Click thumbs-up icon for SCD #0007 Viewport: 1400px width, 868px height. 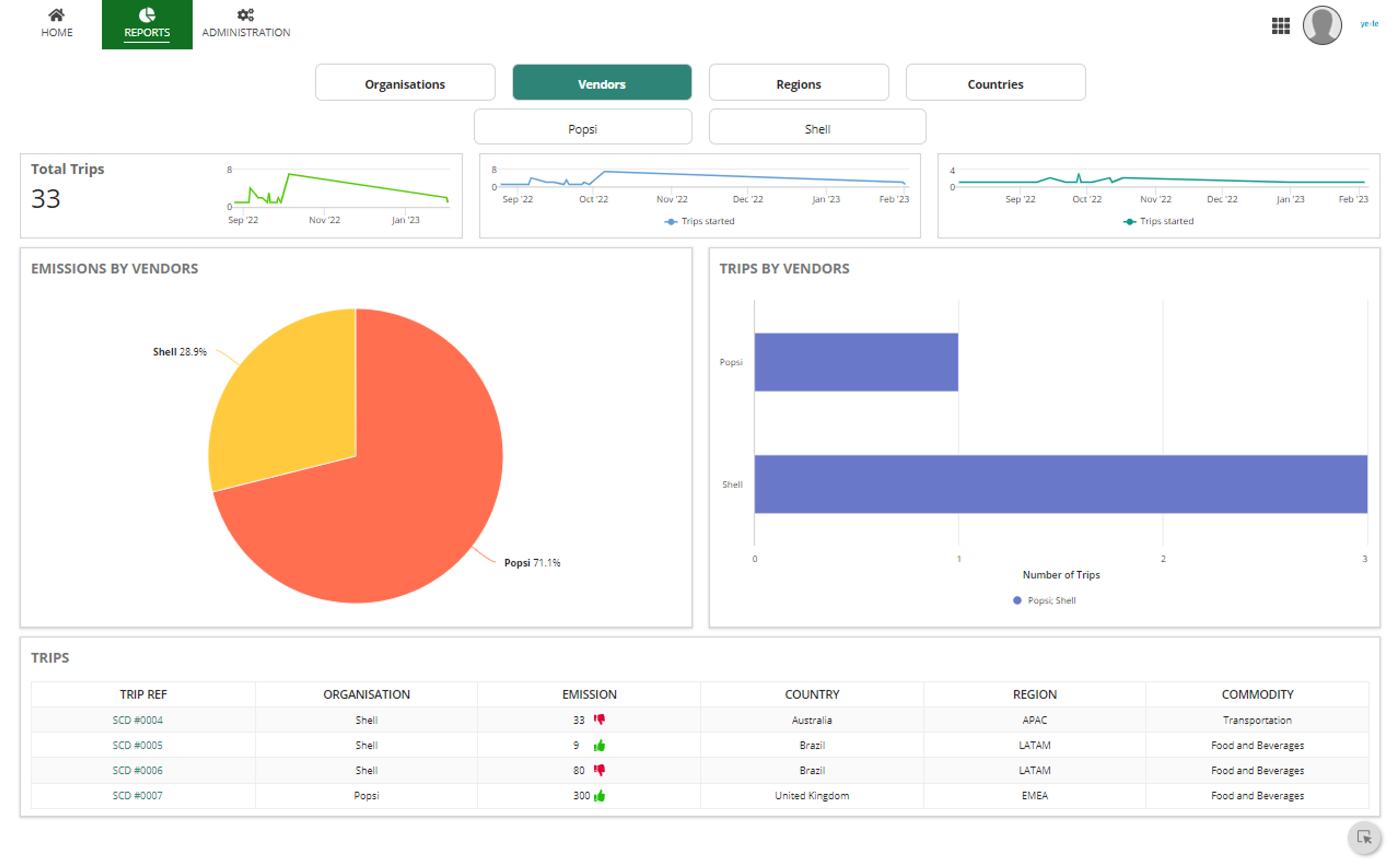pos(599,796)
